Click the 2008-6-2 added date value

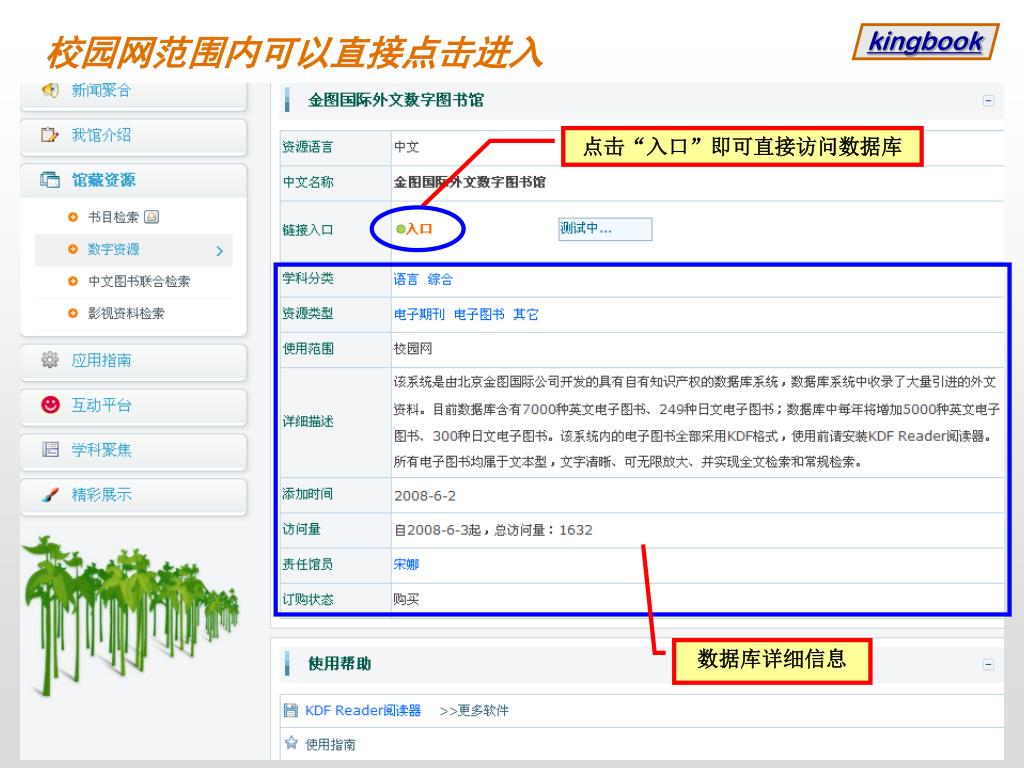425,496
